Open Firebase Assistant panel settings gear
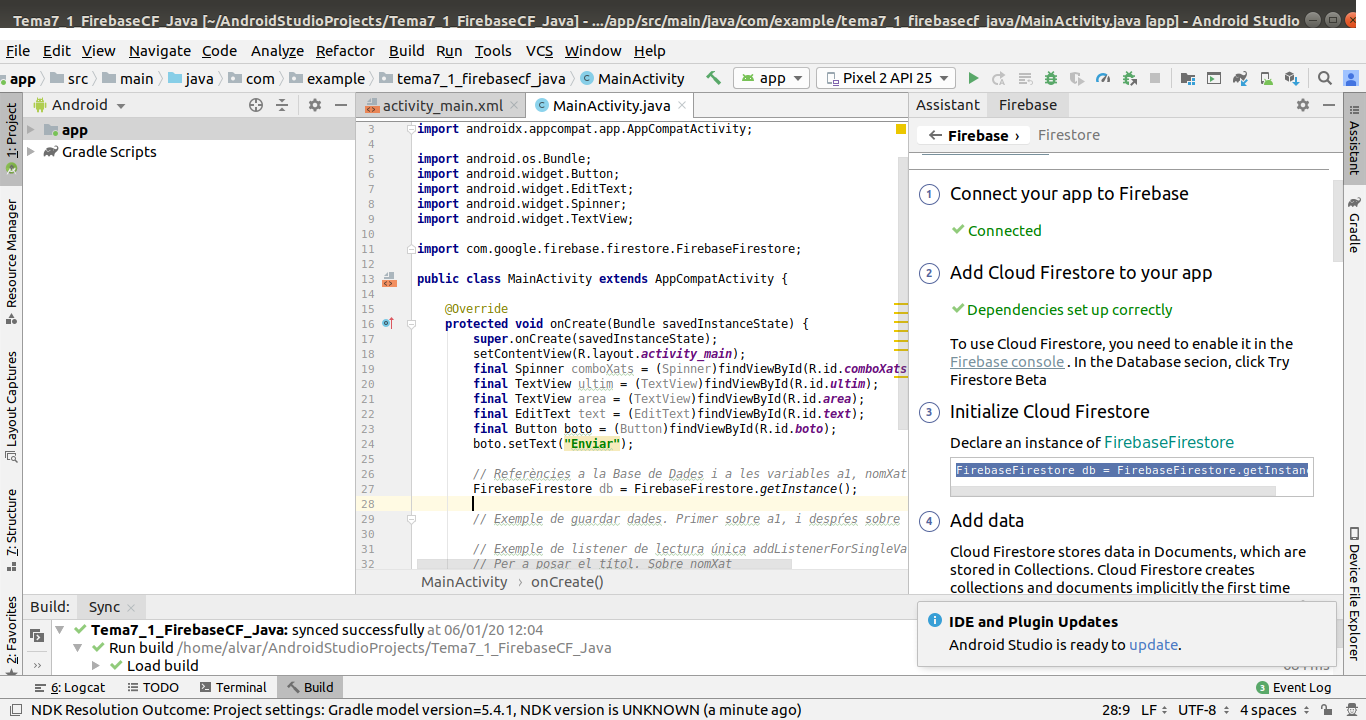This screenshot has height=720, width=1366. [x=1302, y=105]
